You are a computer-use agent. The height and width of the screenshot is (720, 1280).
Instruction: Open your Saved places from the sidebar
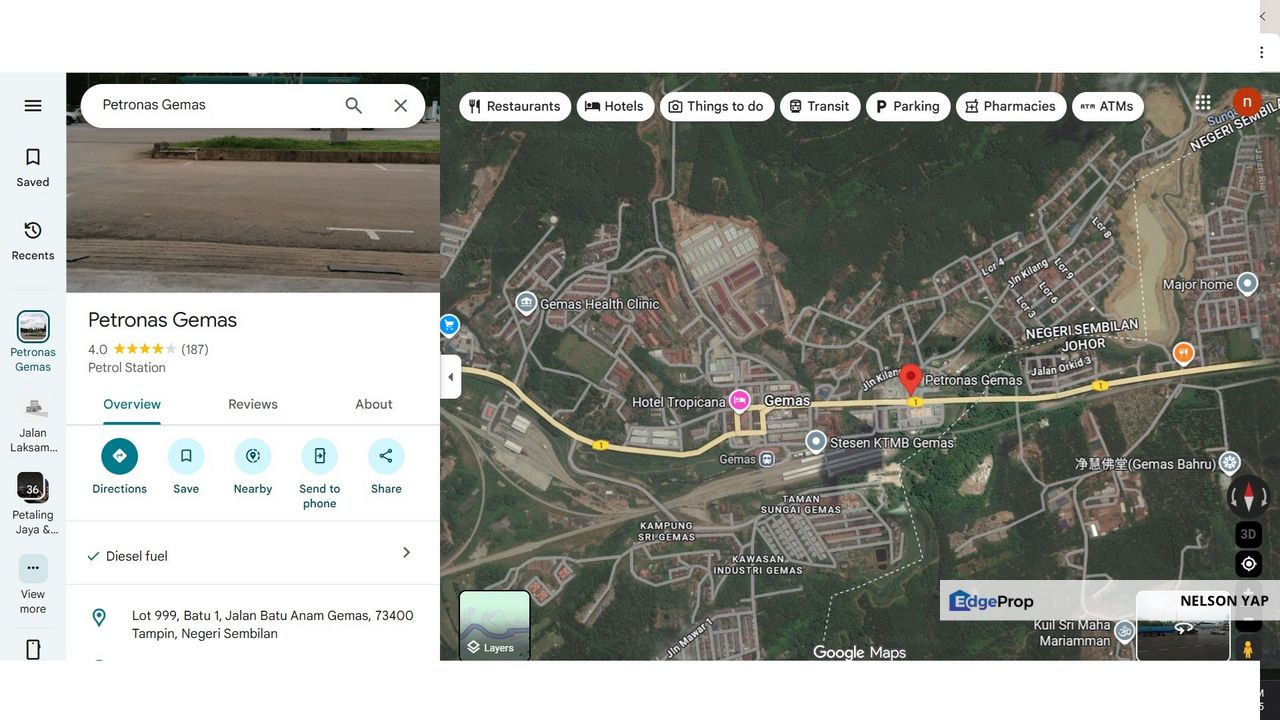tap(32, 165)
